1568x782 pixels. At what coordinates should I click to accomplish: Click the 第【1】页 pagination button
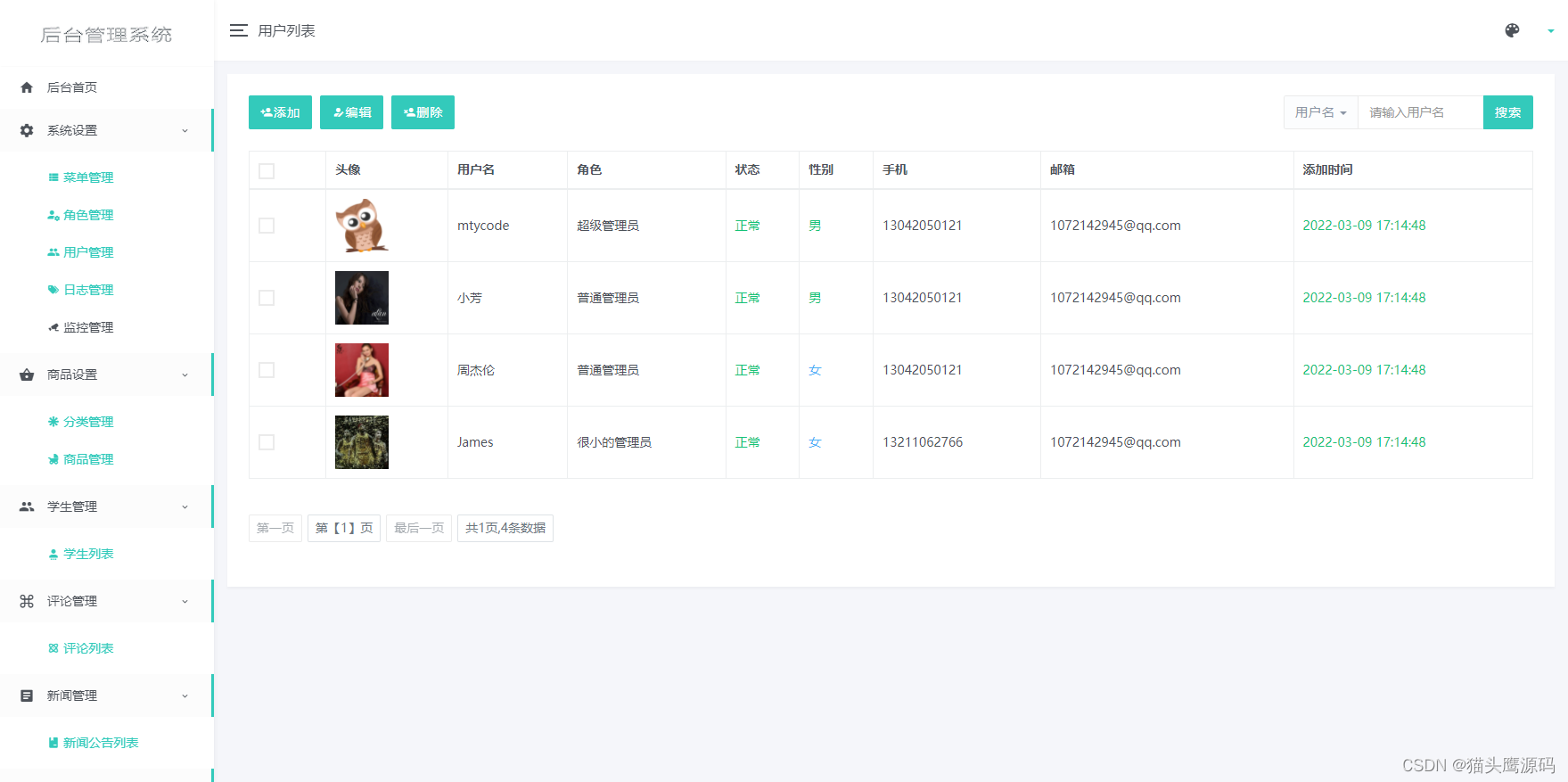tap(344, 528)
